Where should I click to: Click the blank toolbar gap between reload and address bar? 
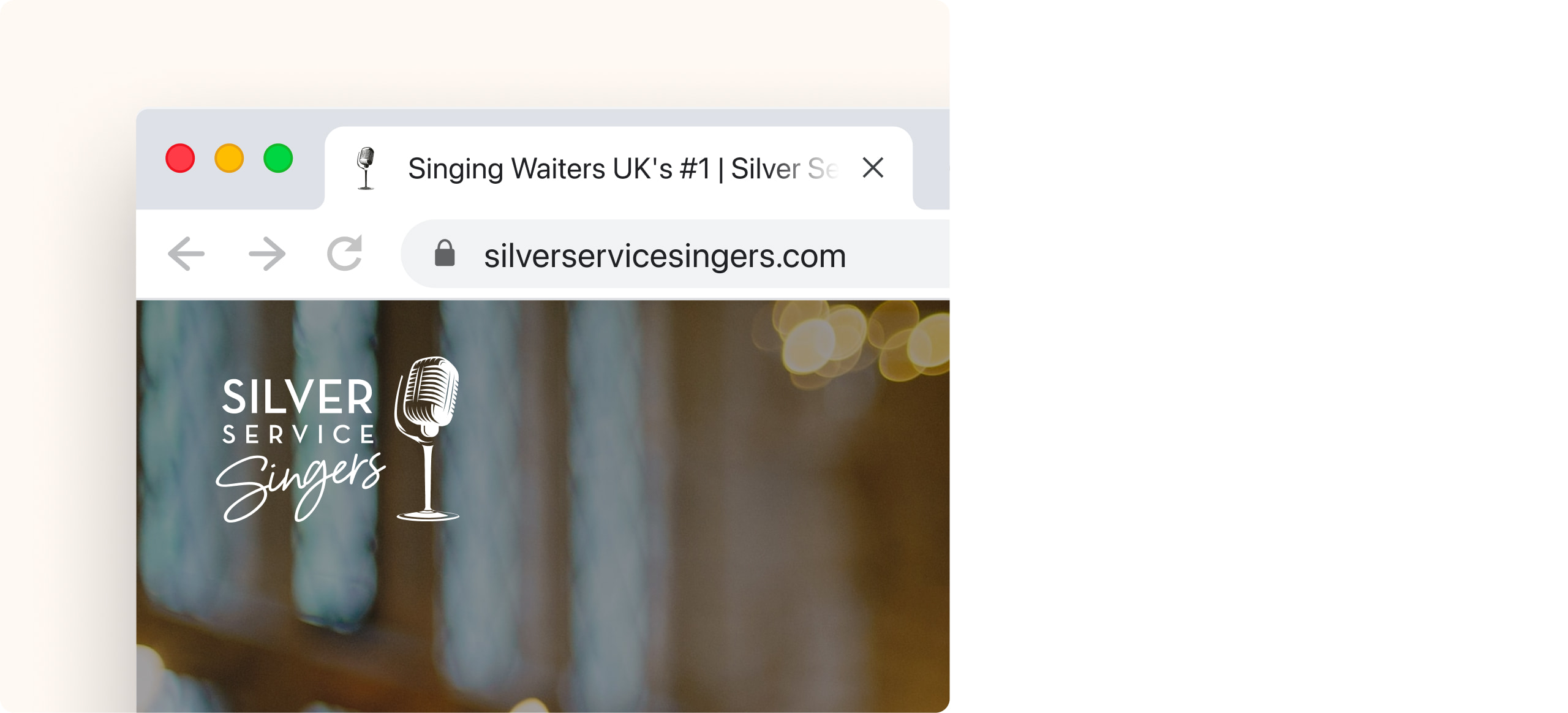(383, 254)
